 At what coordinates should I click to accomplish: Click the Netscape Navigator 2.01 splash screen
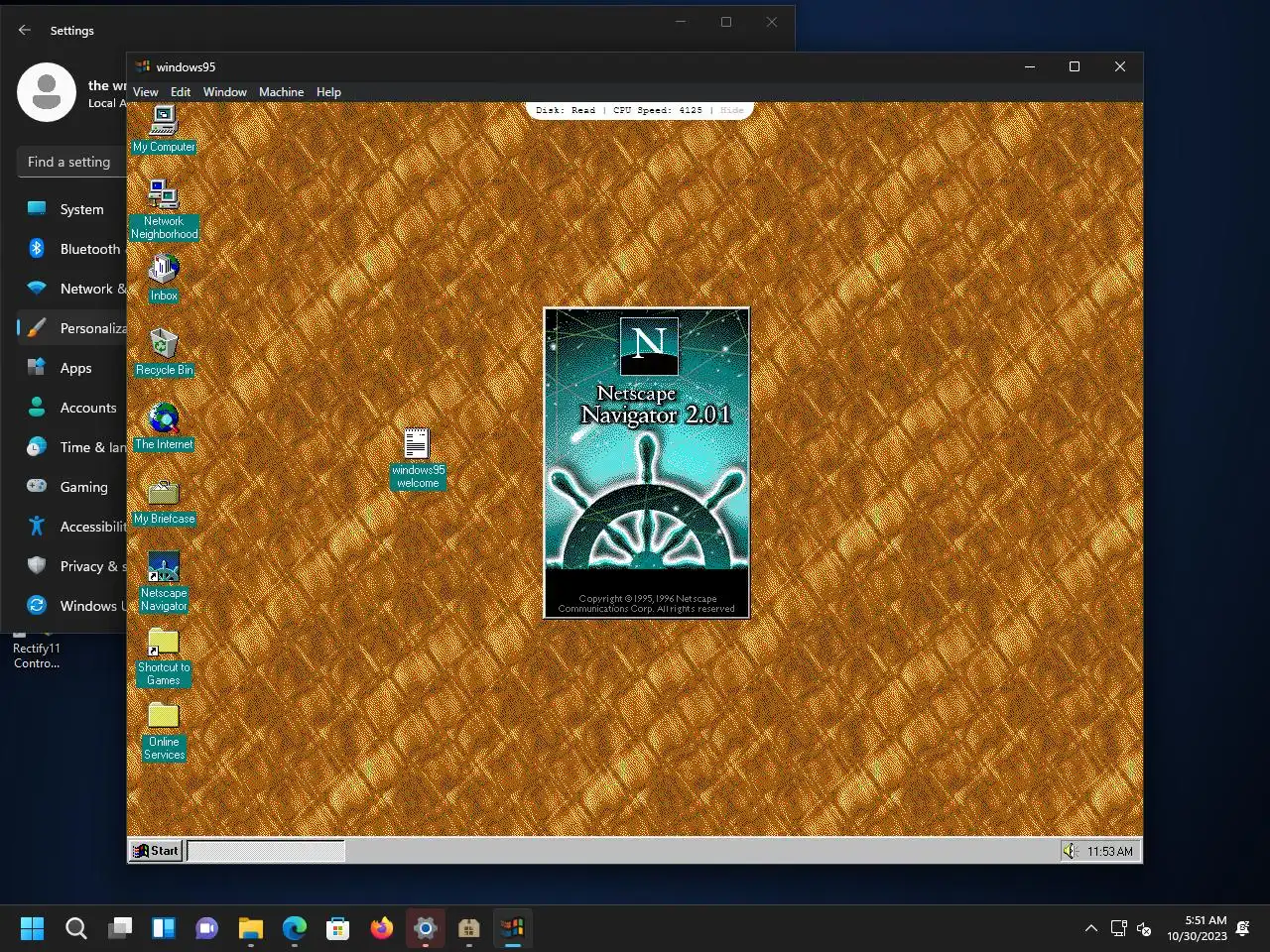point(647,463)
